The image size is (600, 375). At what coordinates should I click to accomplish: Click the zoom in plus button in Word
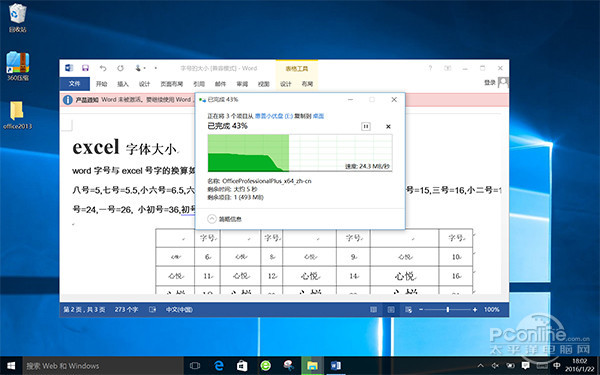pyautogui.click(x=475, y=310)
